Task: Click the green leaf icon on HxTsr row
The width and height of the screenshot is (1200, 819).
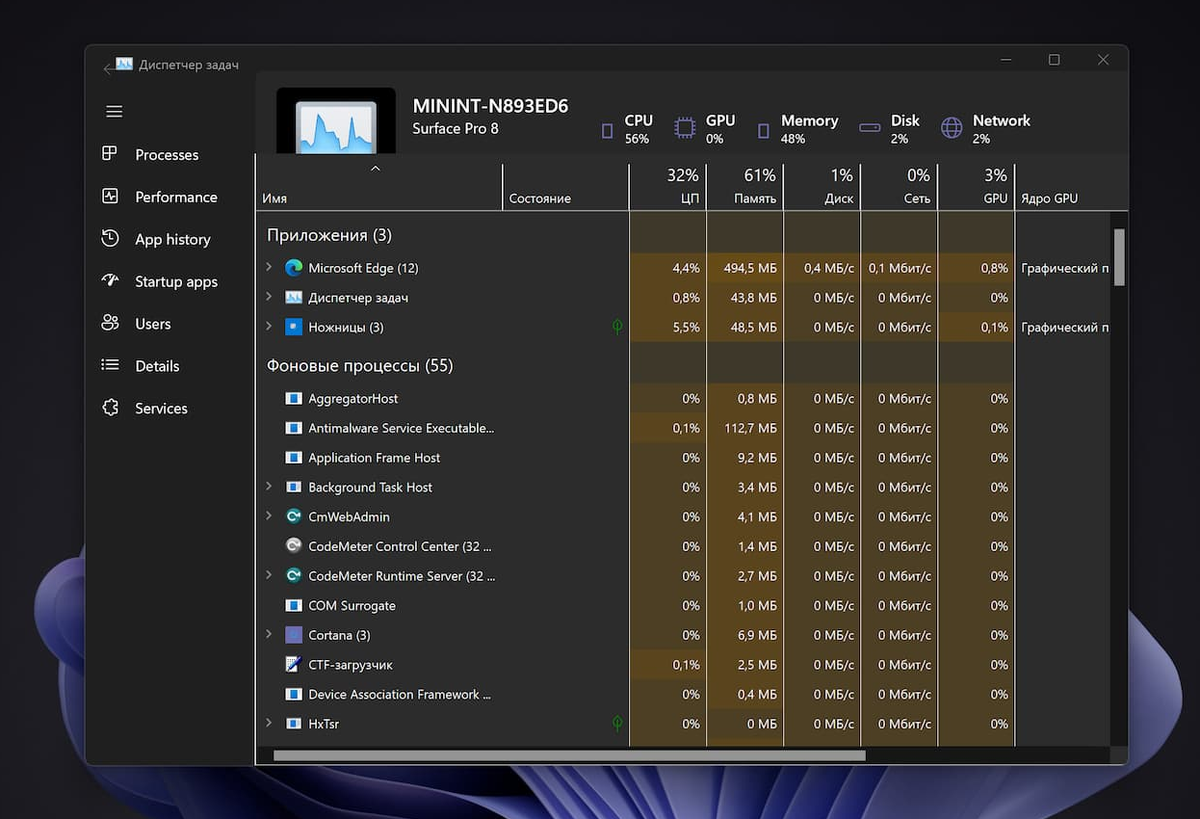Action: coord(617,722)
